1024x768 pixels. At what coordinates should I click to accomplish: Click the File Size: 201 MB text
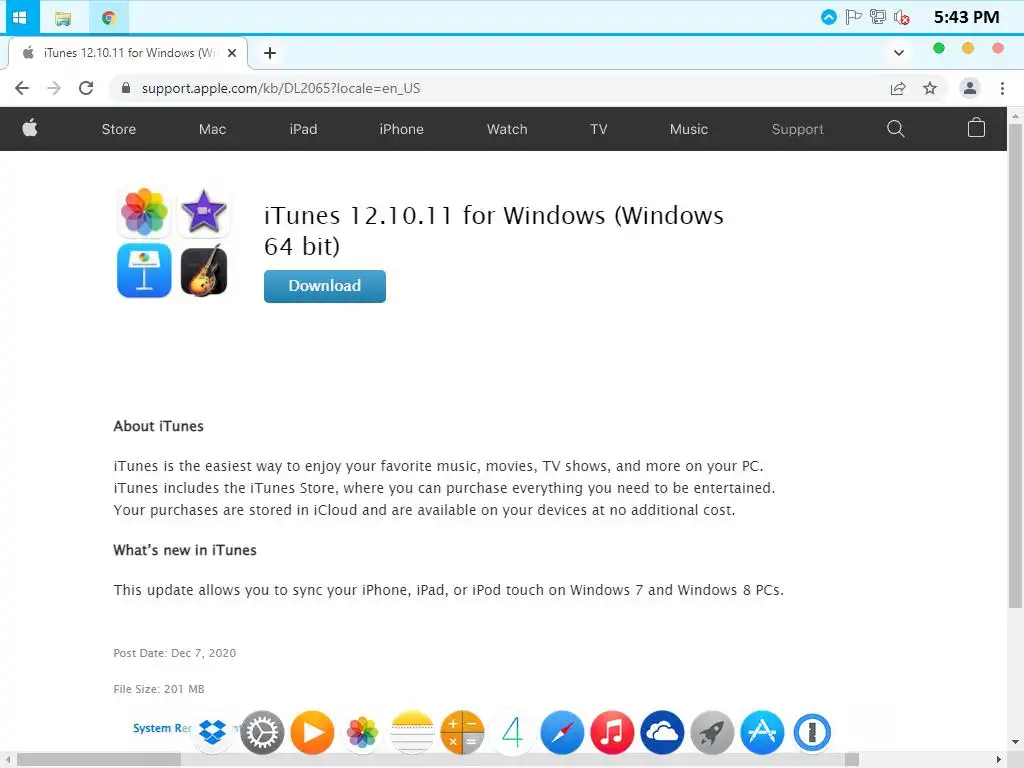[x=159, y=689]
